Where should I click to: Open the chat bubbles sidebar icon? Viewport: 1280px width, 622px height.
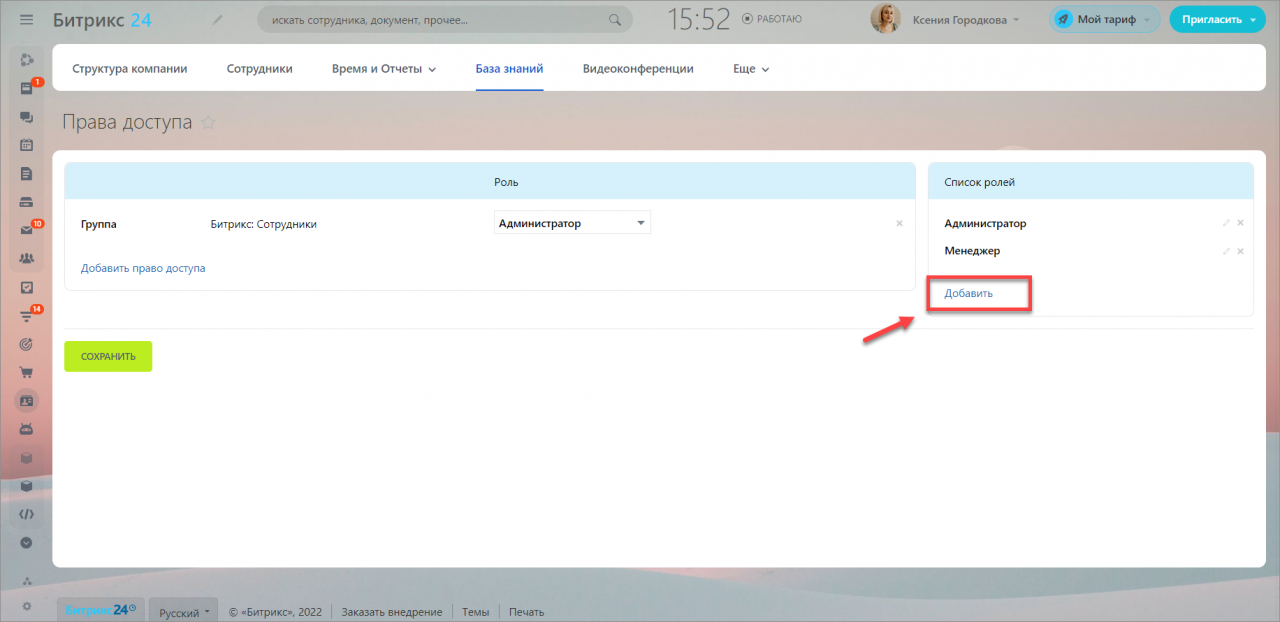(x=27, y=117)
